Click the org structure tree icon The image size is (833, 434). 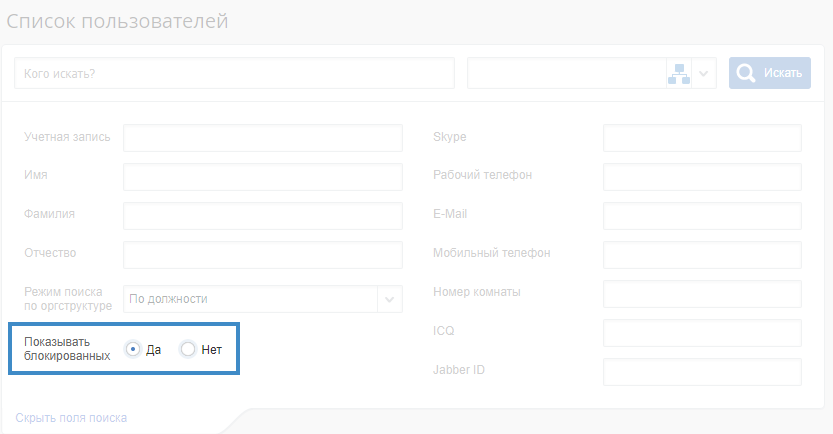(x=679, y=73)
